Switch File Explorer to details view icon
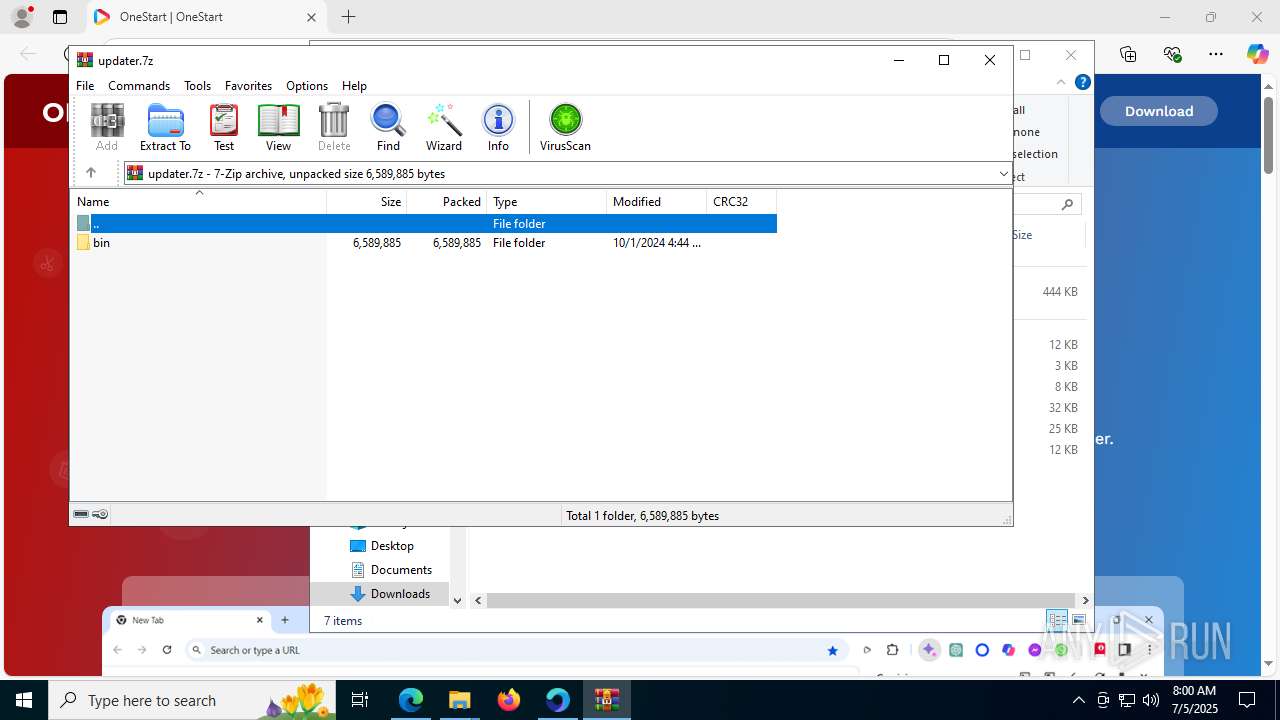The width and height of the screenshot is (1280, 720). [1057, 620]
